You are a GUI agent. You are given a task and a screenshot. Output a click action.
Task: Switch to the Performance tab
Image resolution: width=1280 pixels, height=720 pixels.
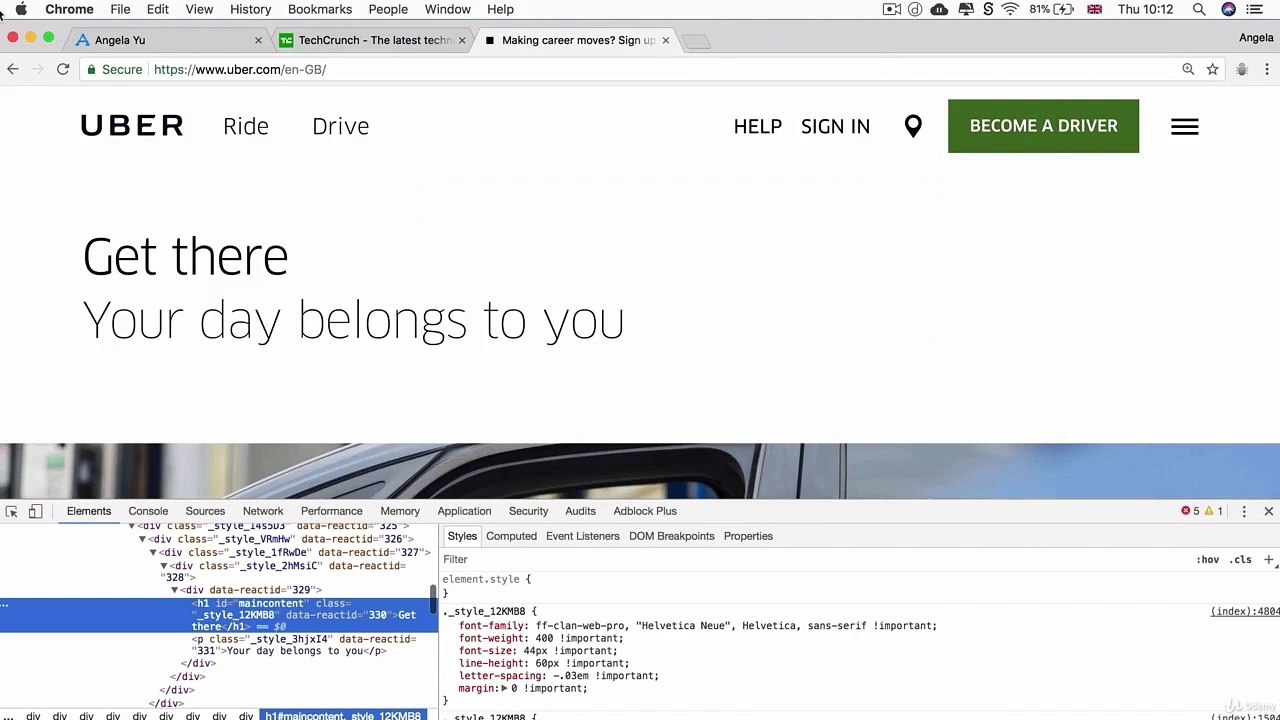point(331,511)
